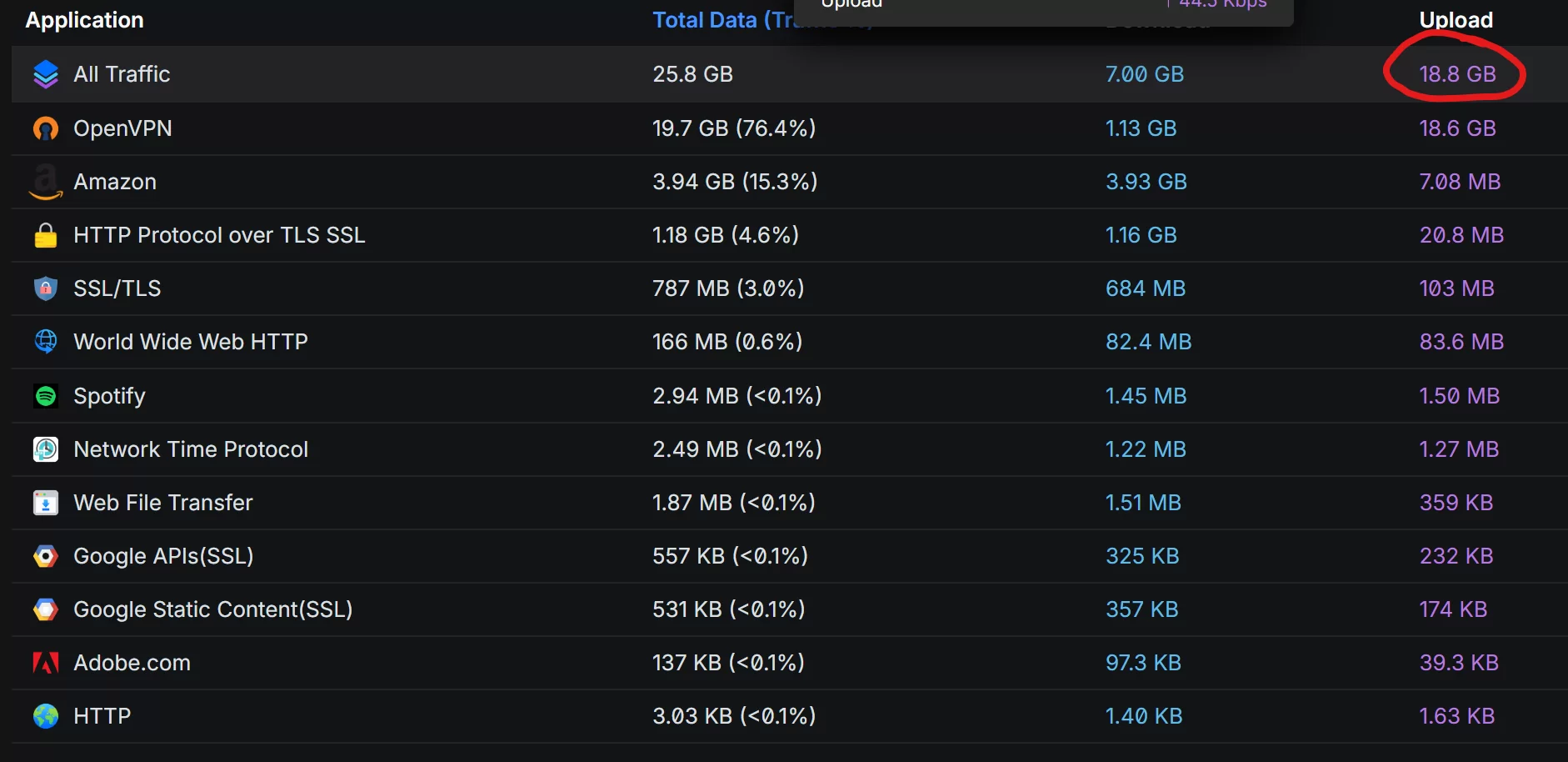Select the Web File Transfer label

[x=163, y=503]
